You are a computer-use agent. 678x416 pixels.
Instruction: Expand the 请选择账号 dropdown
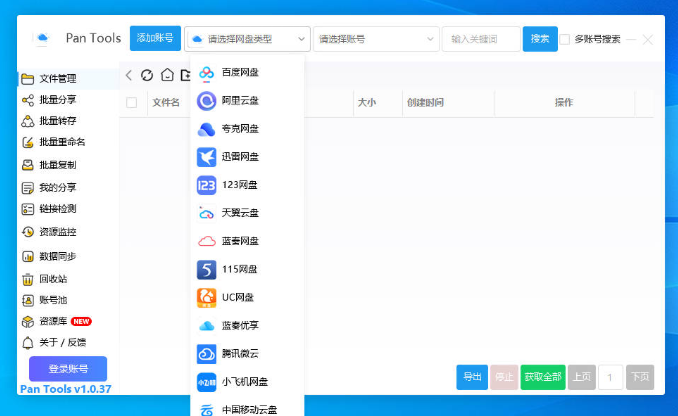click(376, 39)
